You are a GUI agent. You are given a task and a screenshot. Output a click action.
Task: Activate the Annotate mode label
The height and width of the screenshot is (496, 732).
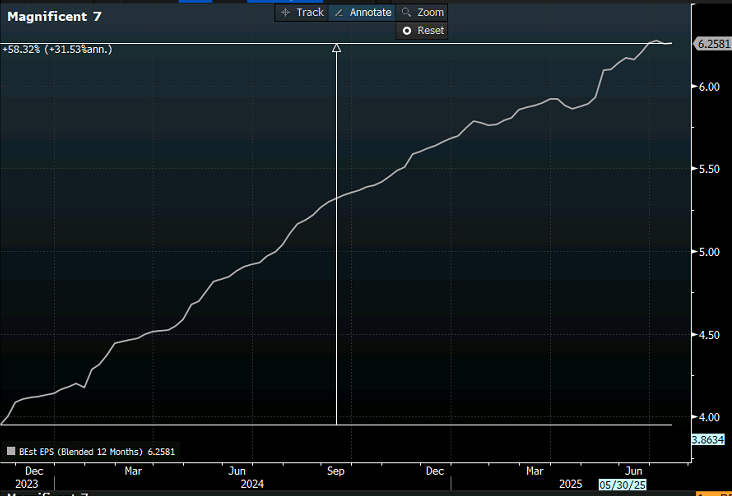(x=371, y=13)
